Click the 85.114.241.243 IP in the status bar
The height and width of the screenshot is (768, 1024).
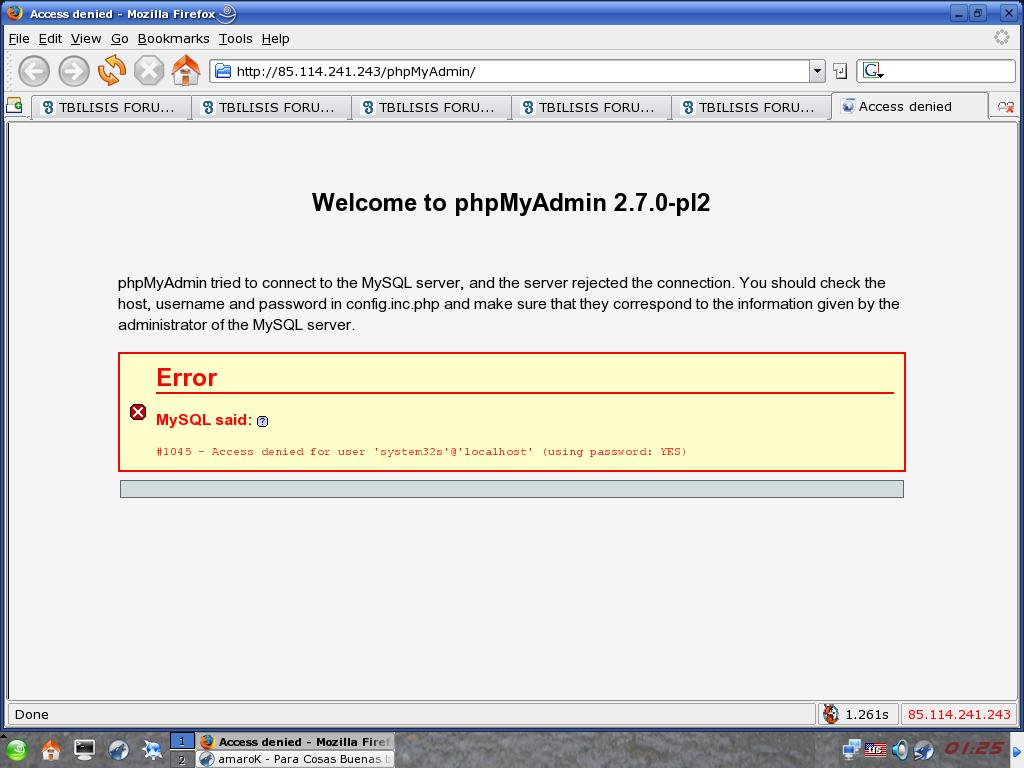coord(959,714)
